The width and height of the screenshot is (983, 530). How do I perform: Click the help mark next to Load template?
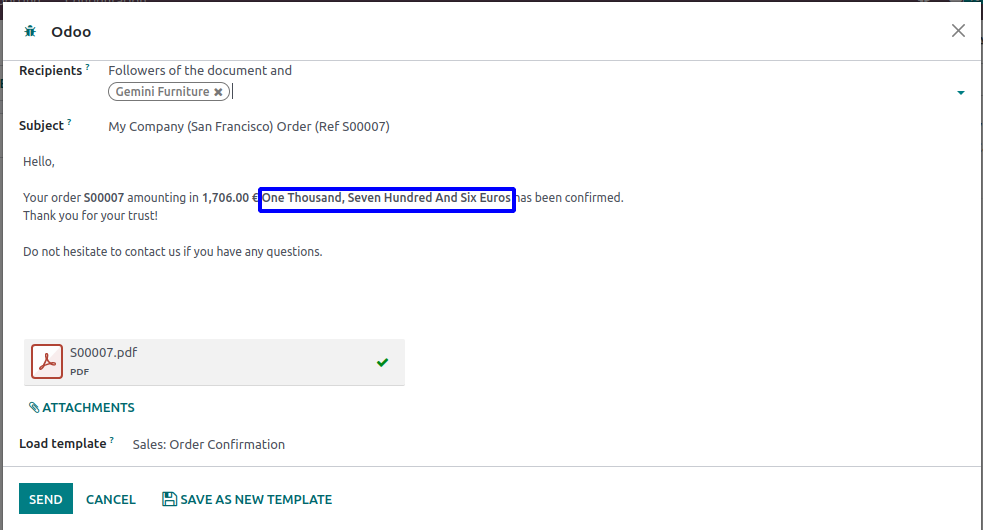(x=112, y=440)
